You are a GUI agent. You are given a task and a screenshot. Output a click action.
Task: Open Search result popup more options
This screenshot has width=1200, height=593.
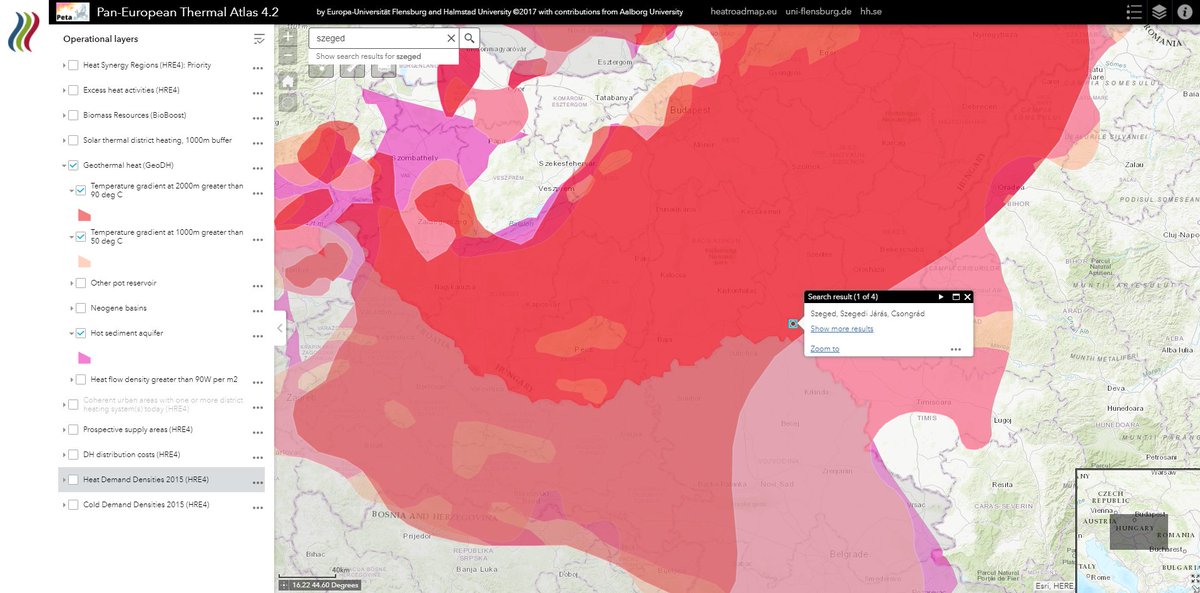tap(956, 349)
